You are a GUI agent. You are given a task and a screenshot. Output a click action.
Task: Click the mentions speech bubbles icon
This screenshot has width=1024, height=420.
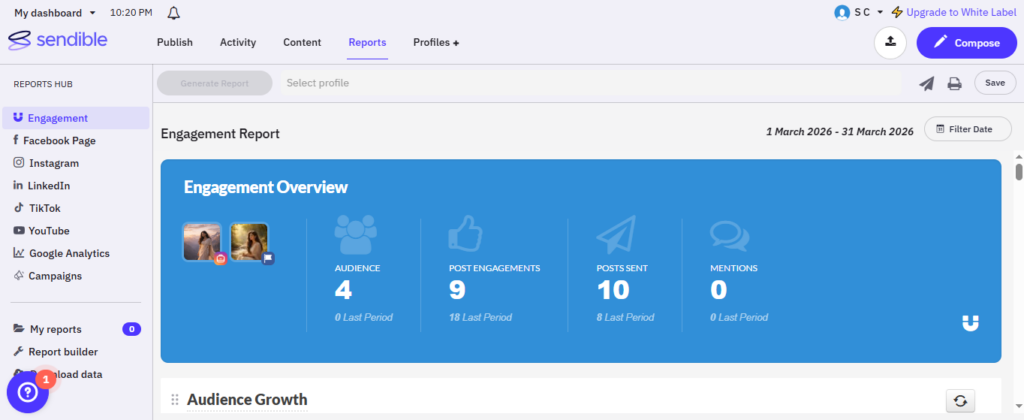pyautogui.click(x=729, y=236)
